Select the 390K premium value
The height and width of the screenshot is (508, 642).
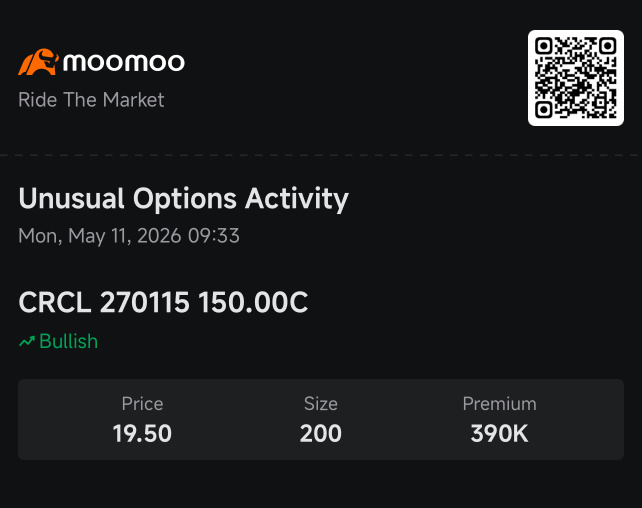tap(500, 433)
